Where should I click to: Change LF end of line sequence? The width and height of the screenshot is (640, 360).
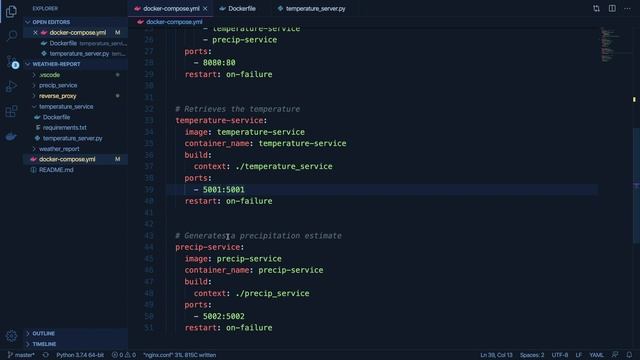click(x=578, y=355)
